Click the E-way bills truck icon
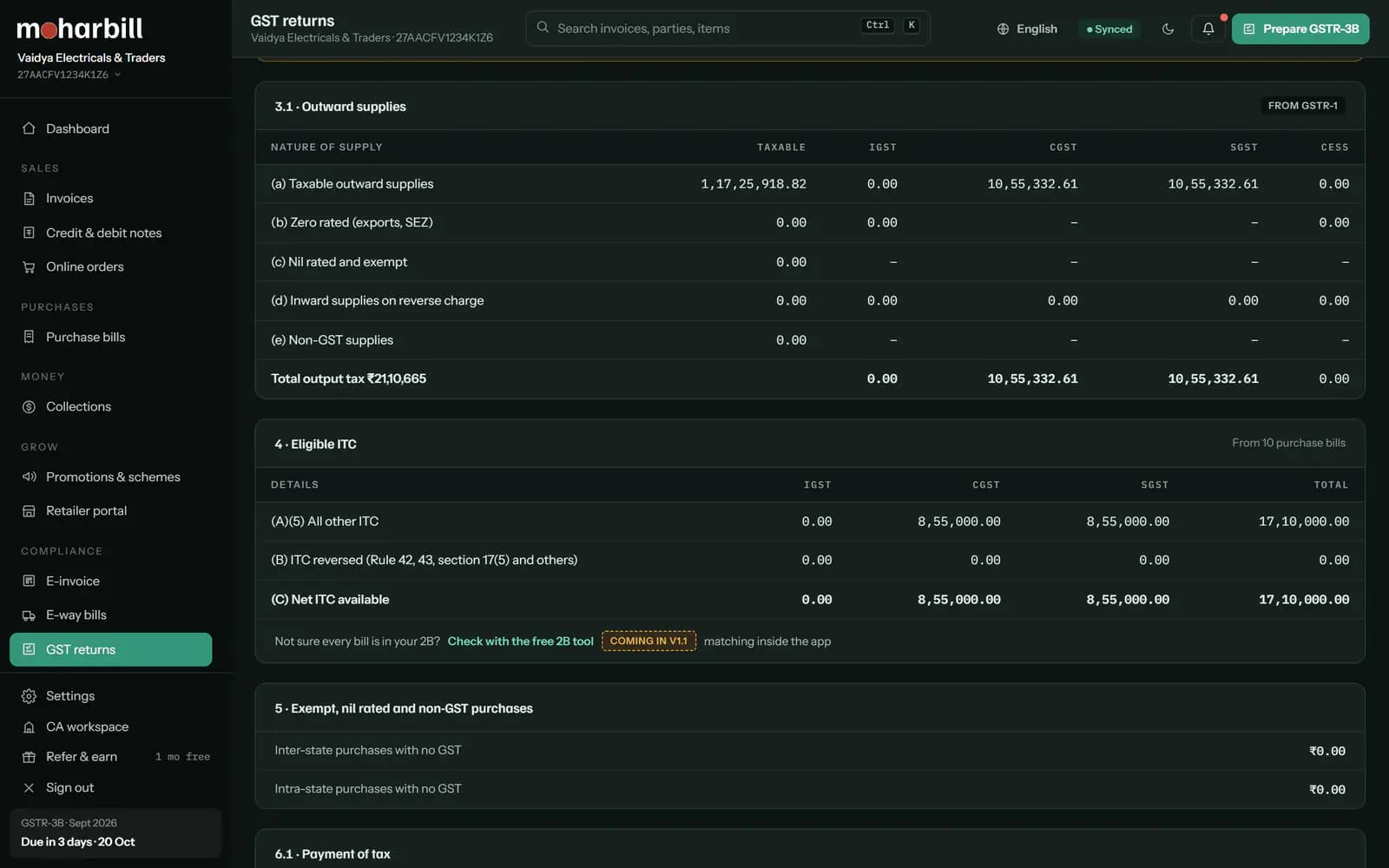This screenshot has width=1389, height=868. pos(29,615)
